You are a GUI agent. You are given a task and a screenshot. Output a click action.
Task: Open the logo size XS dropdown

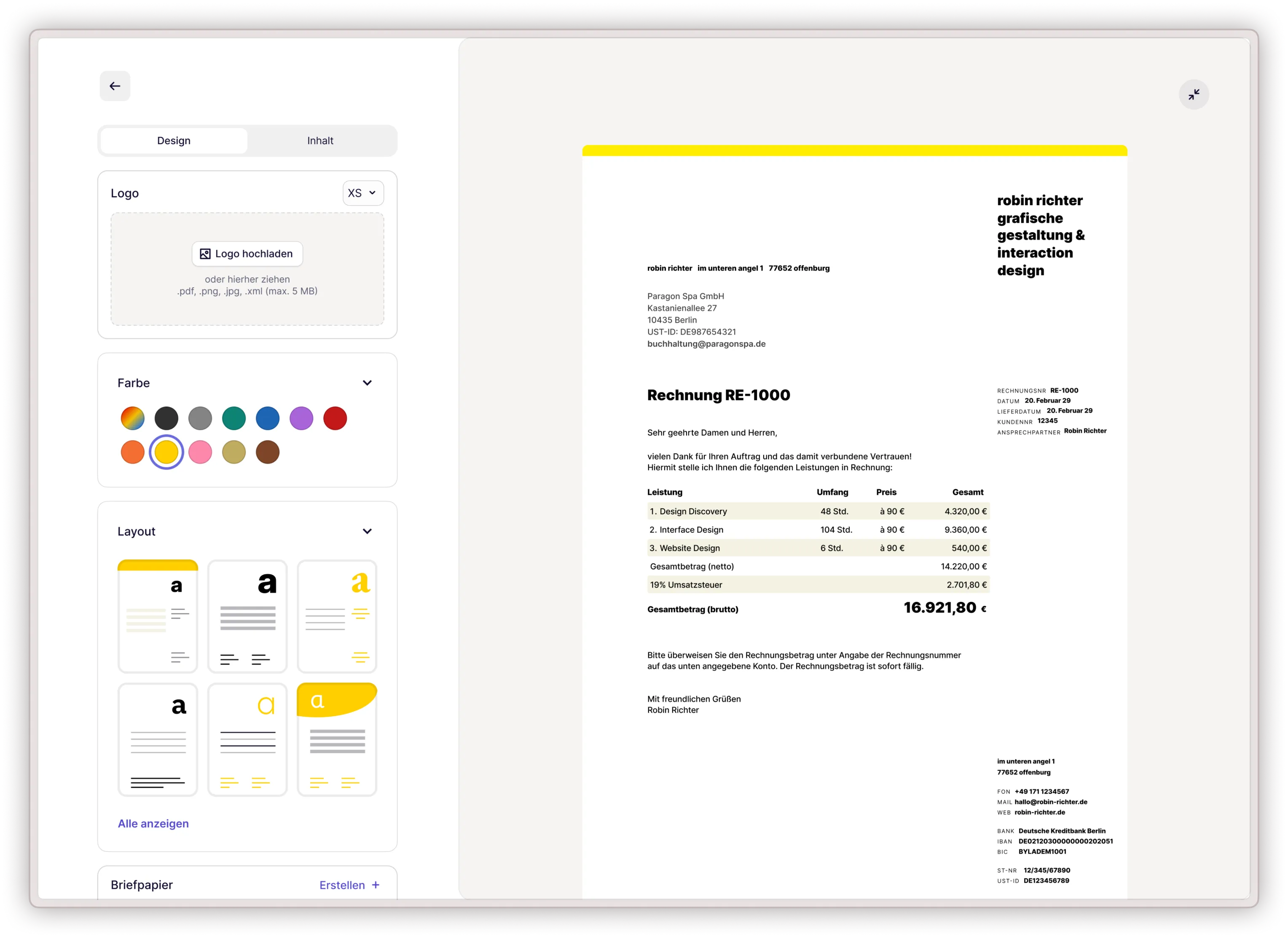point(362,193)
